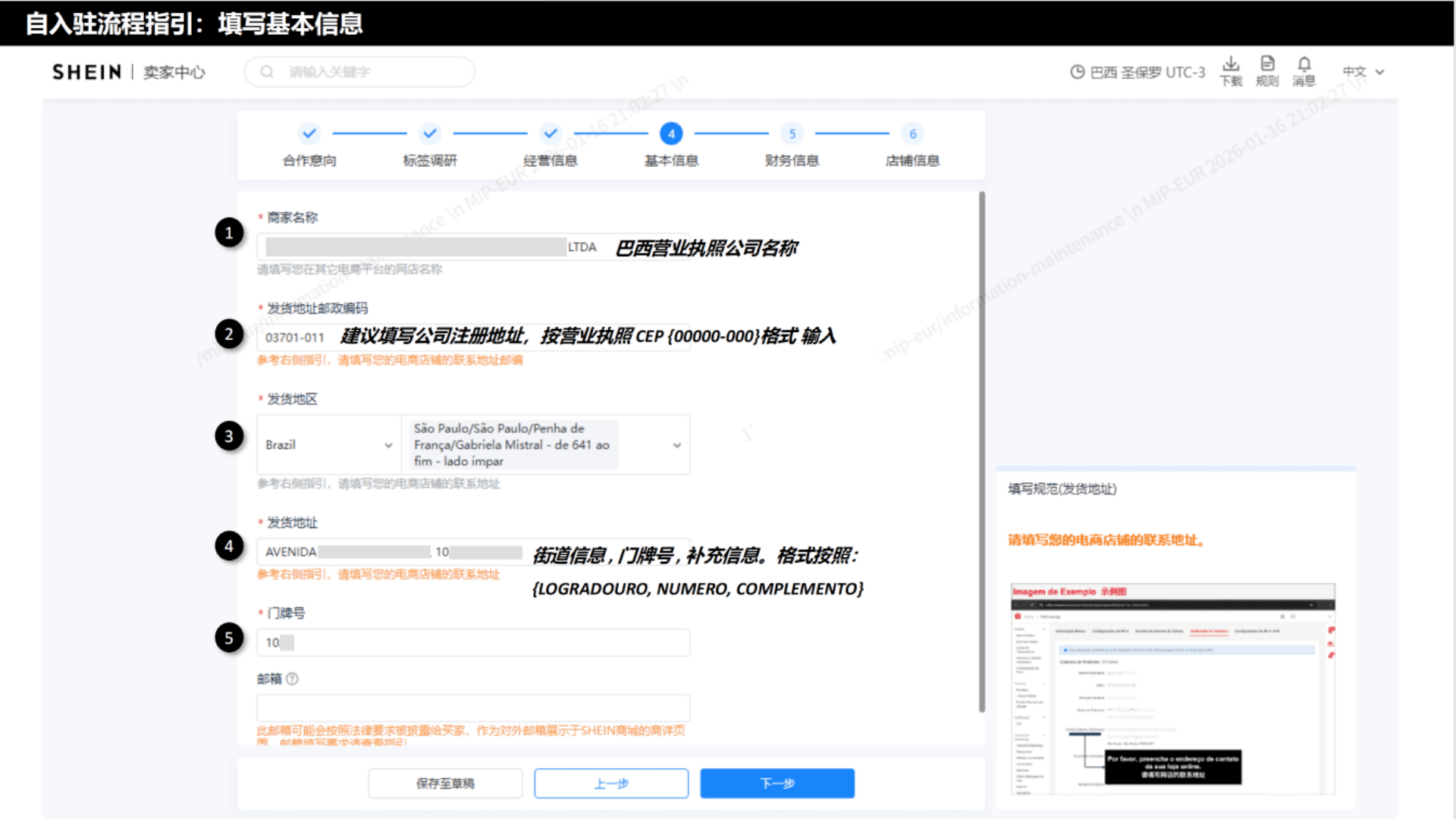This screenshot has width=1456, height=819.
Task: Click 上一步 button
Action: [x=611, y=783]
